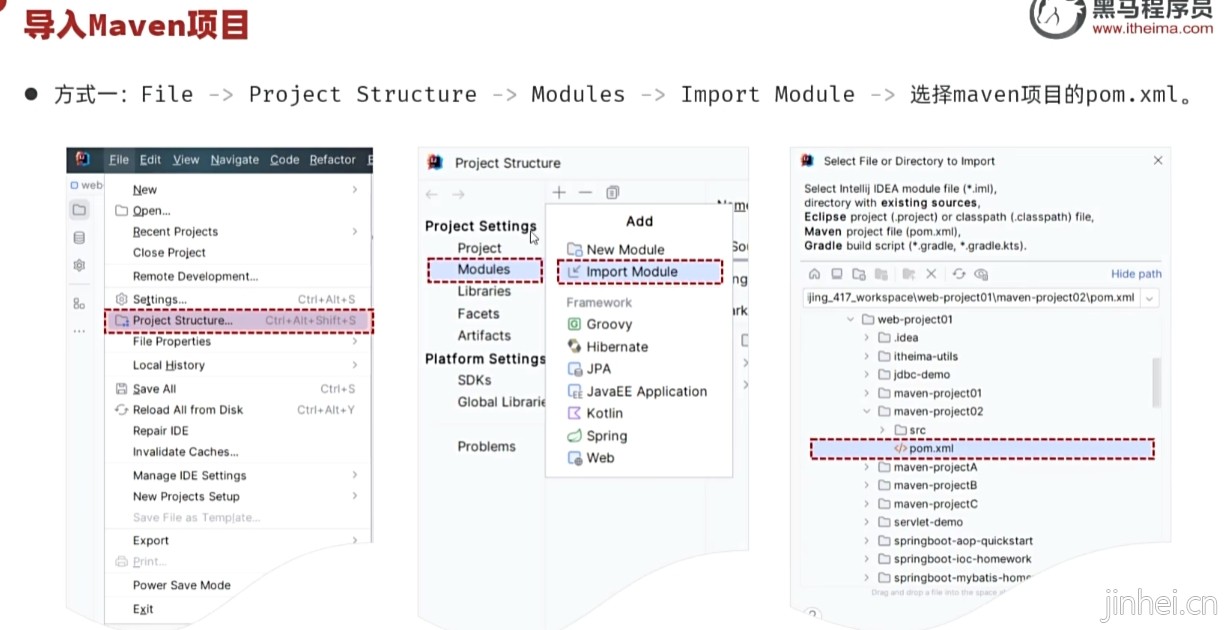Click the New Folder icon in import dialog

[x=909, y=274]
